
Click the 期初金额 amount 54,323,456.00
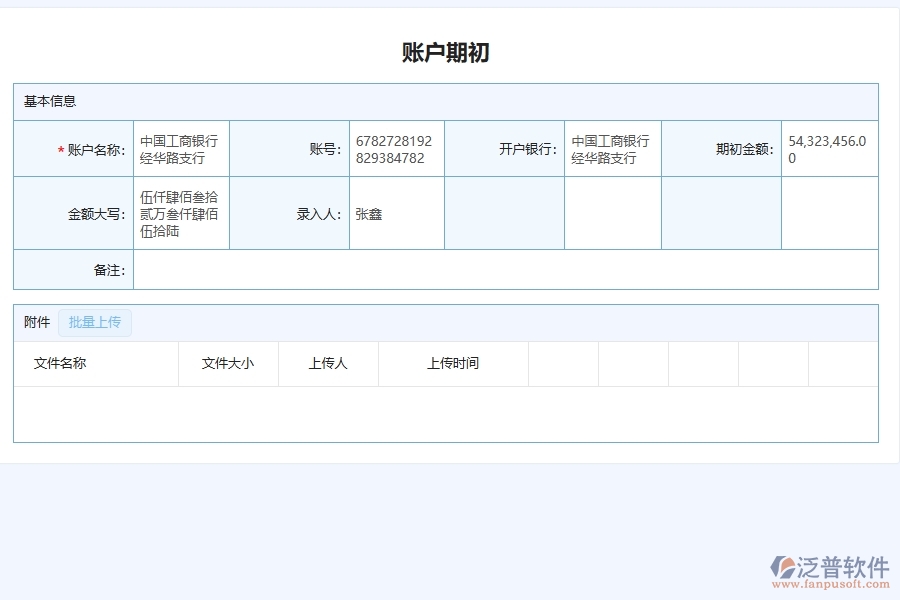(829, 148)
